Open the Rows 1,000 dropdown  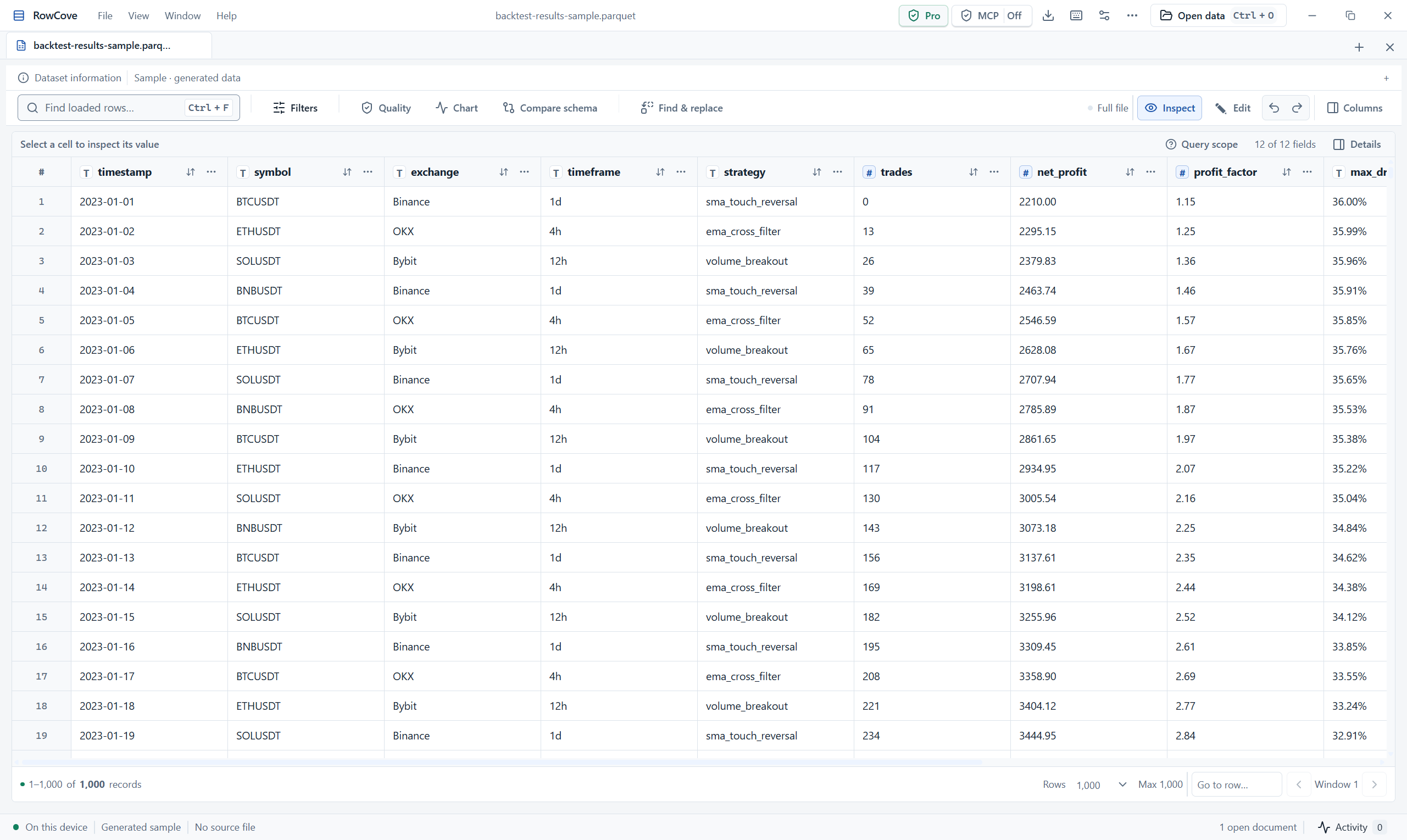pyautogui.click(x=1102, y=785)
